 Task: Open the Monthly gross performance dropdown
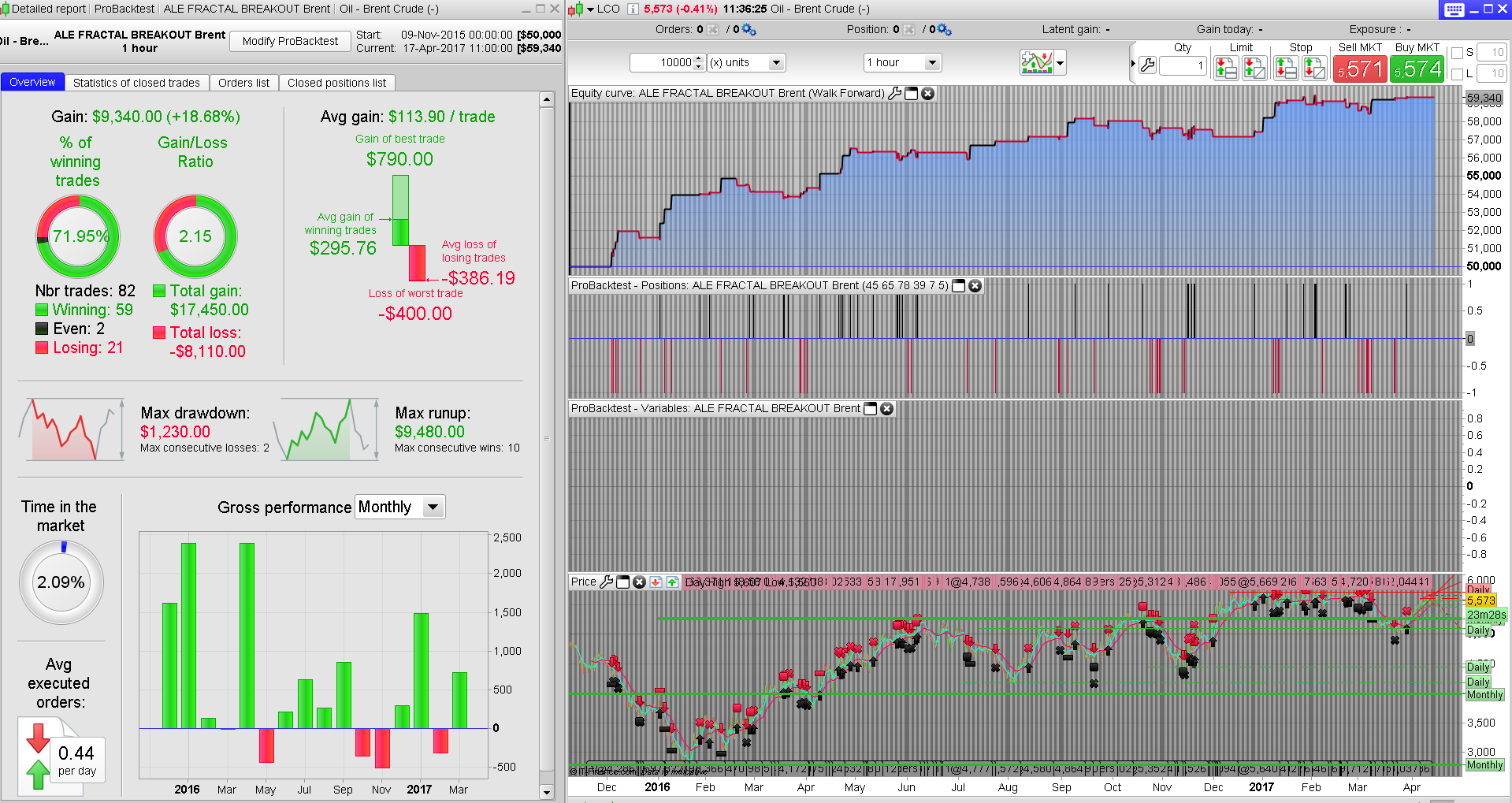point(432,507)
